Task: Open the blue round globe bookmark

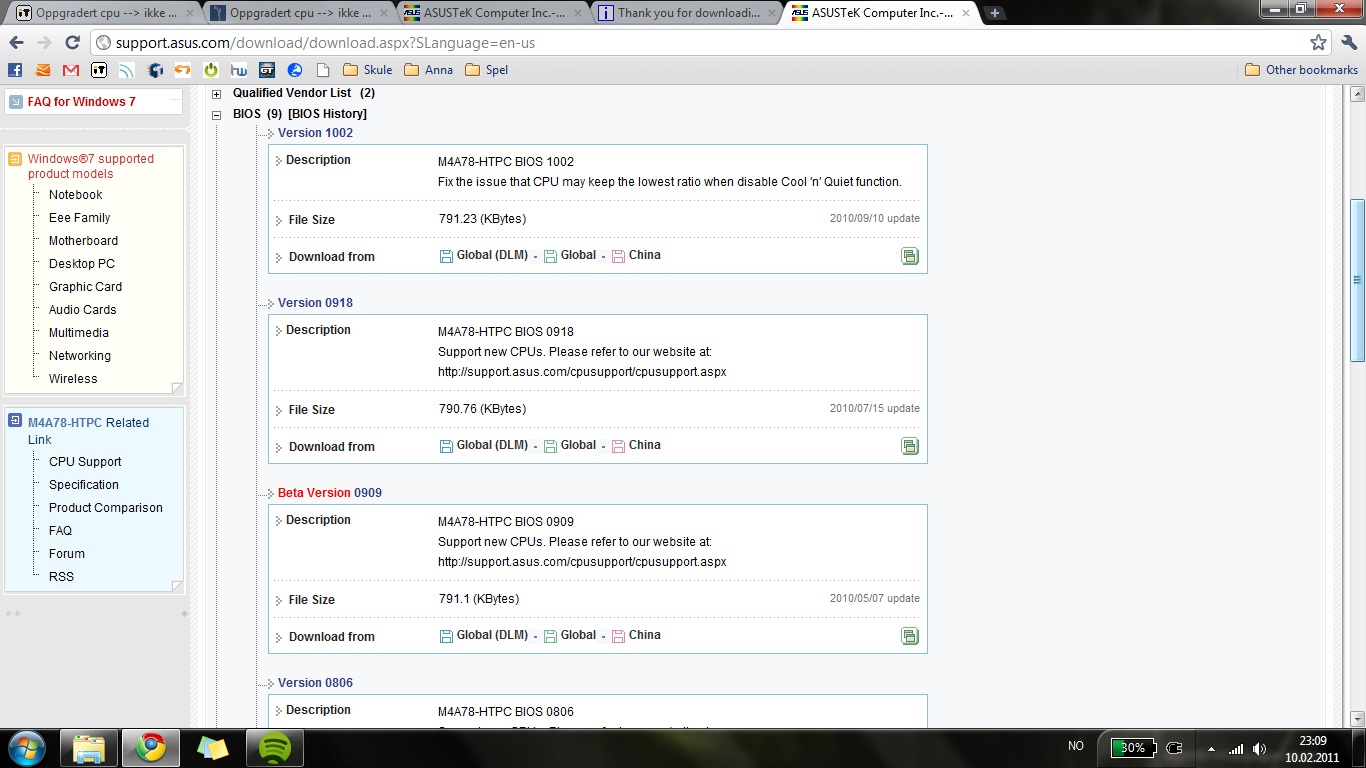Action: point(295,70)
